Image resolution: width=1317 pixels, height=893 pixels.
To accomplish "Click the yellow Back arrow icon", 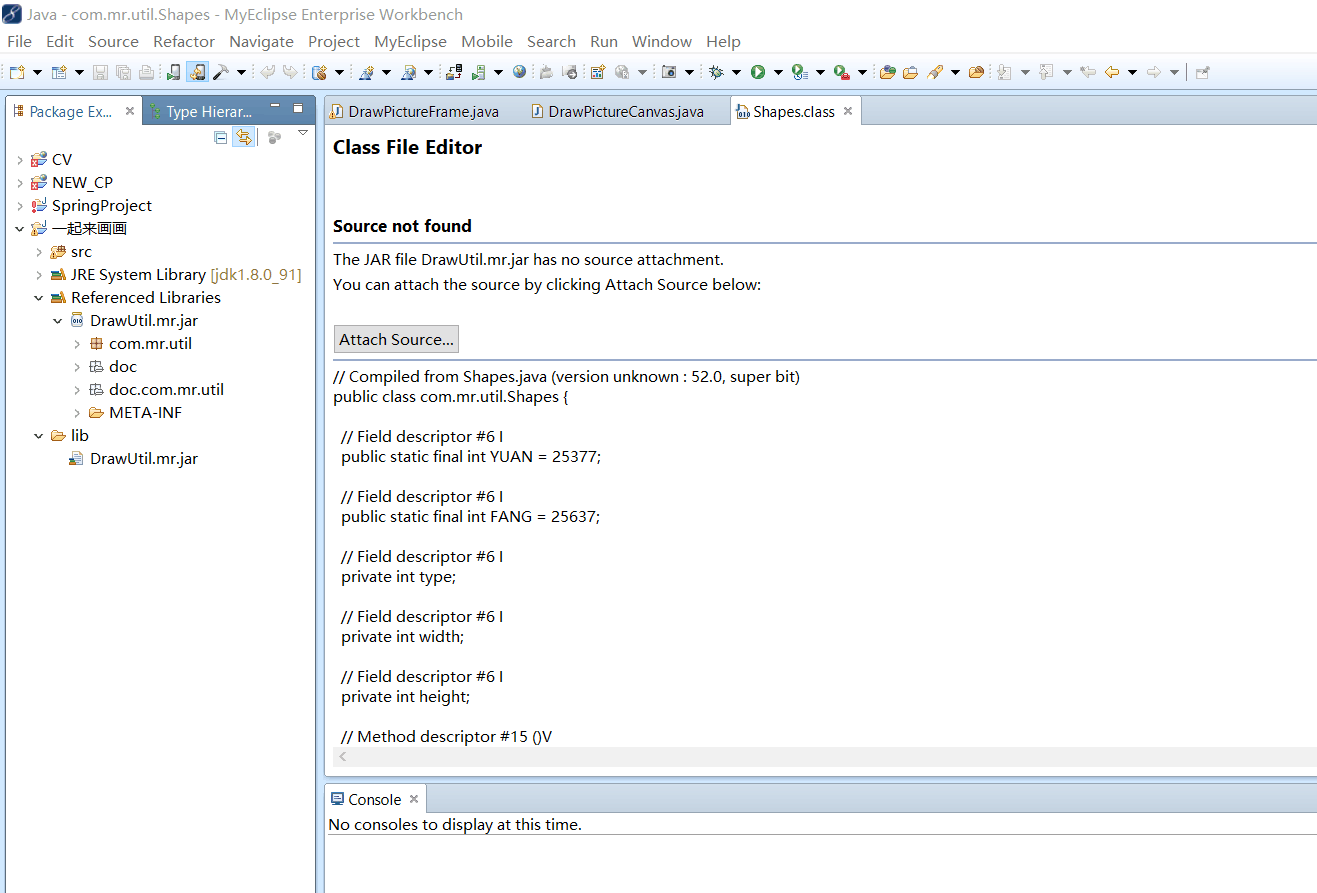I will click(1112, 72).
